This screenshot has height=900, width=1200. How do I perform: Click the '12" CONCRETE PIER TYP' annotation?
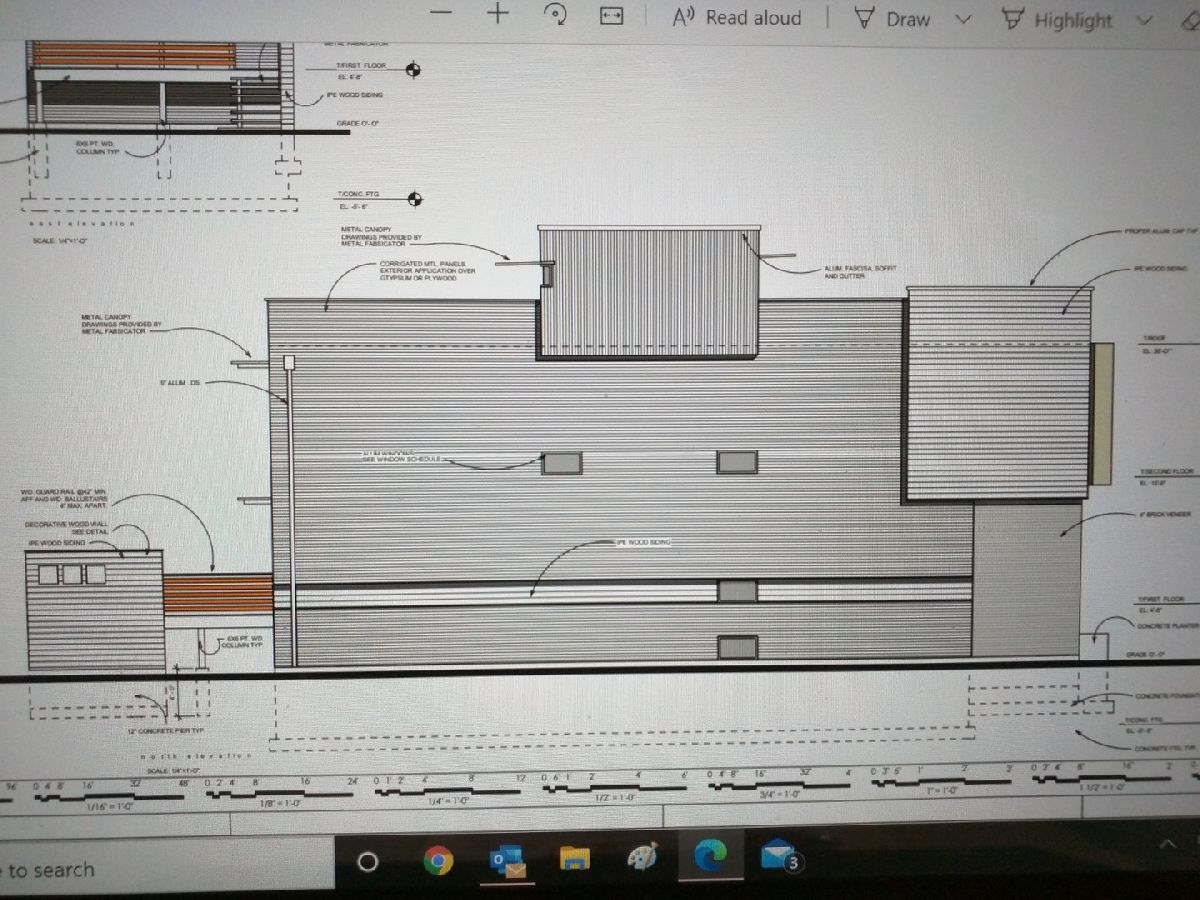165,731
